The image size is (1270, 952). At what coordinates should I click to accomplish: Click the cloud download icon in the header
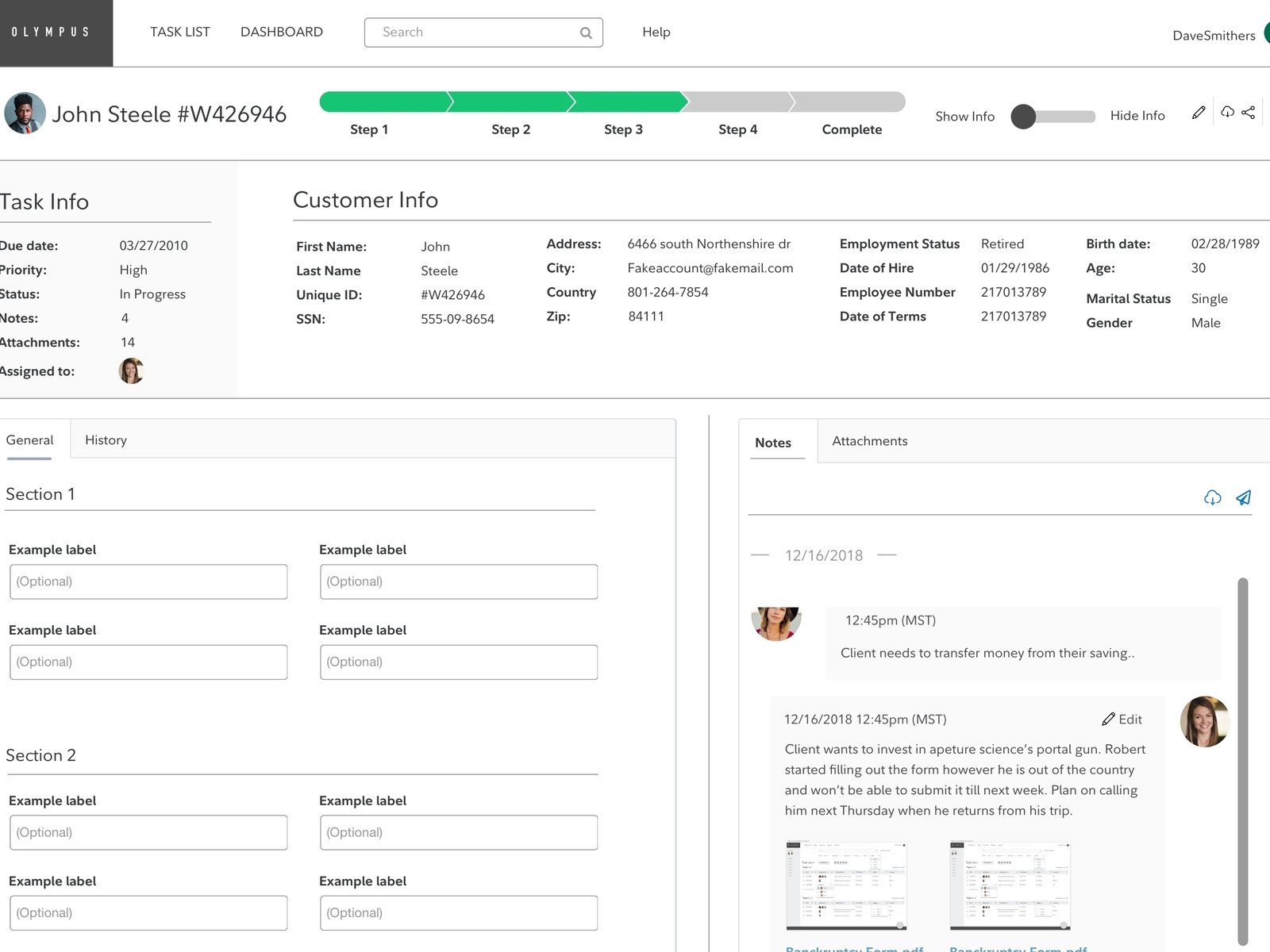1227,113
